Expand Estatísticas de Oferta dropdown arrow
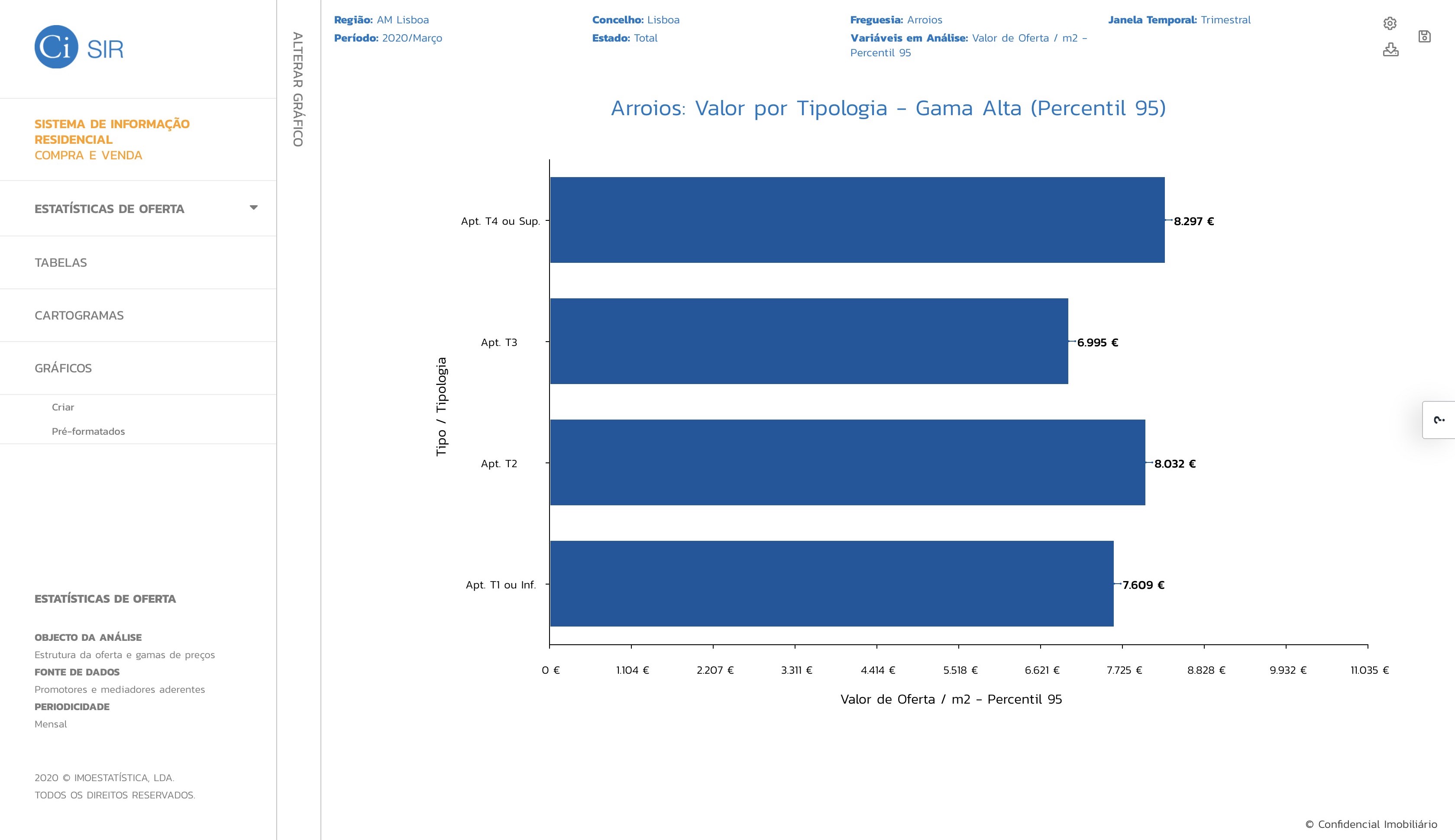This screenshot has height=840, width=1455. coord(253,208)
